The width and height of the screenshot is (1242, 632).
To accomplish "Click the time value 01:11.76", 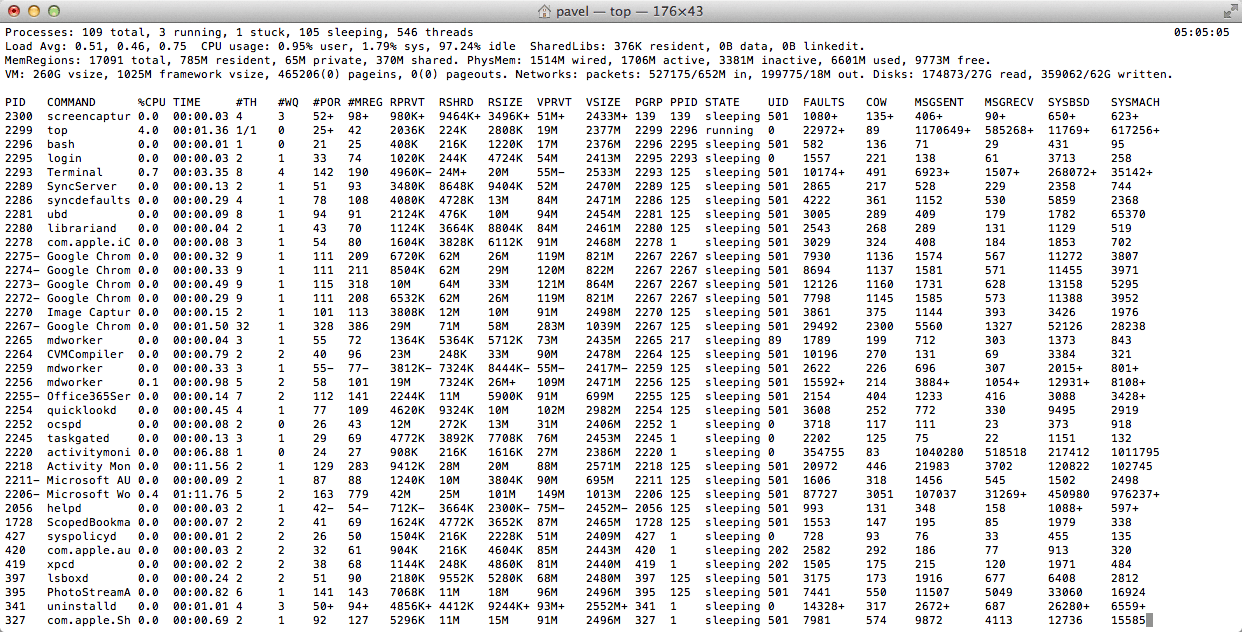I will pos(201,494).
